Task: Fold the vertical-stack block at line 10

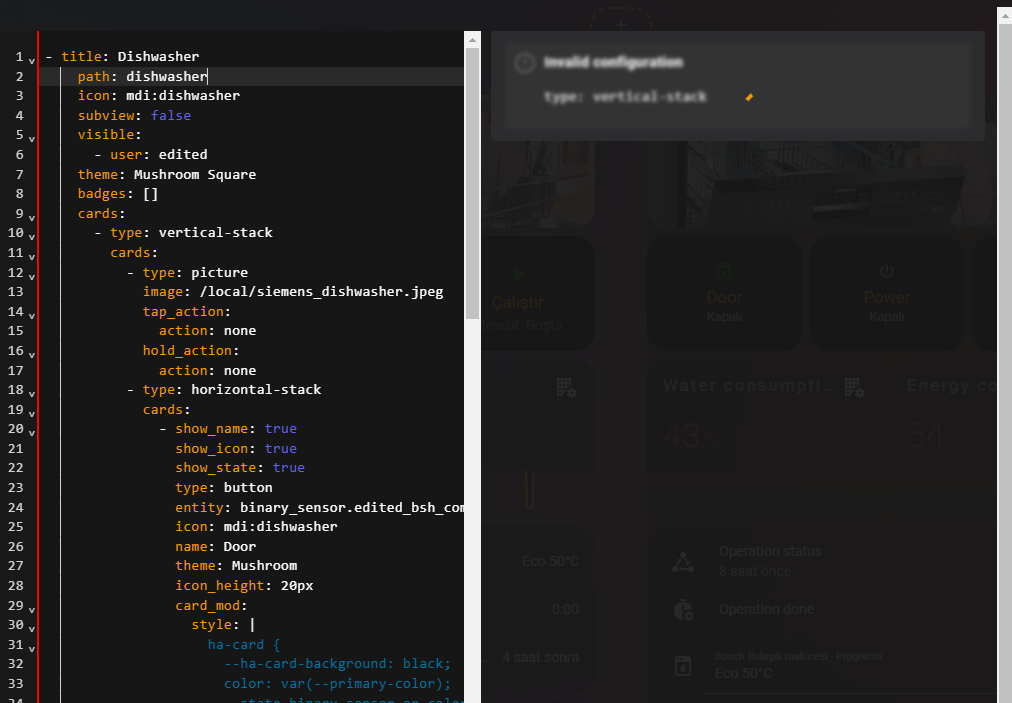Action: coord(32,237)
